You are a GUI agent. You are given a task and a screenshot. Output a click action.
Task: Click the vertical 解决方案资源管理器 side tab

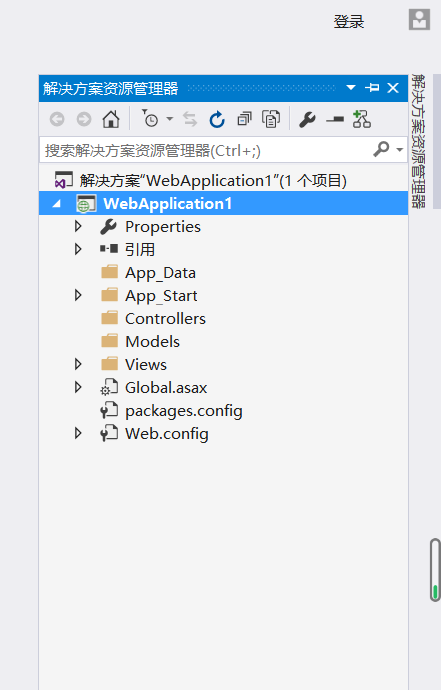(418, 141)
